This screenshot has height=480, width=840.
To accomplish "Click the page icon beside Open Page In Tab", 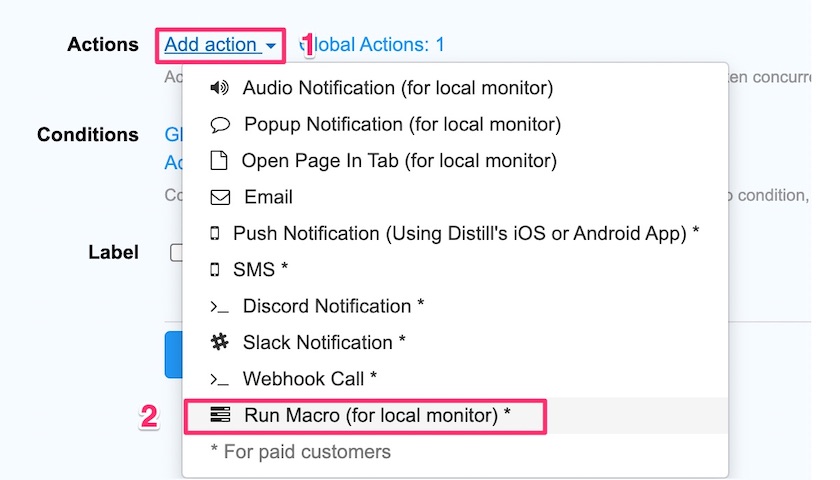I will (219, 161).
